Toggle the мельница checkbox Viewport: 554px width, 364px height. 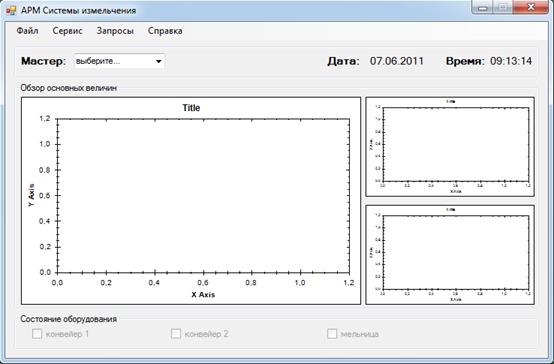coord(332,334)
